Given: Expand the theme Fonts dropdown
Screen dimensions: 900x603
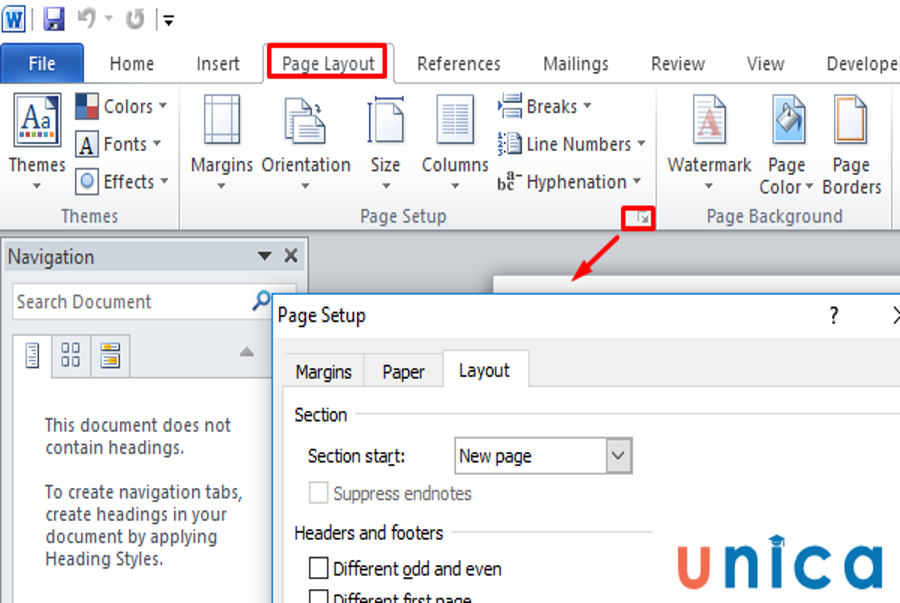Looking at the screenshot, I should tap(118, 143).
